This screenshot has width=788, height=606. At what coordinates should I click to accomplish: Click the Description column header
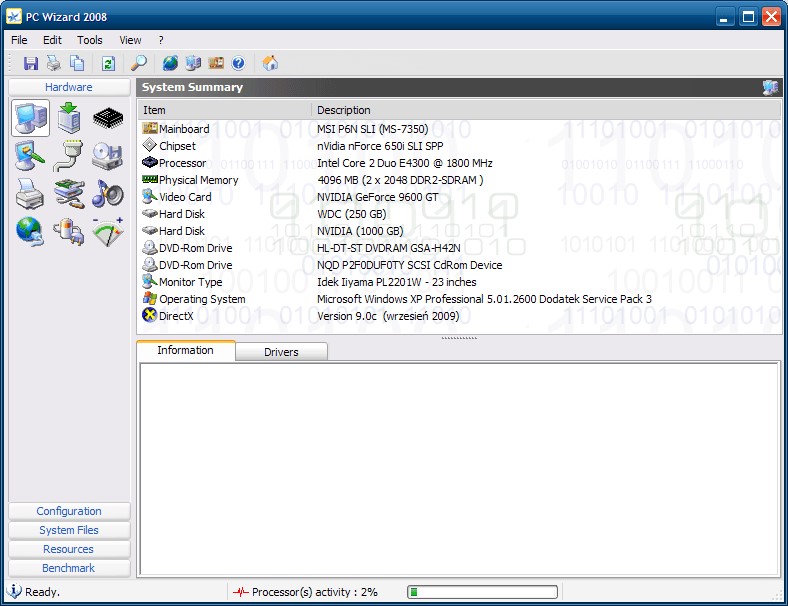click(546, 110)
